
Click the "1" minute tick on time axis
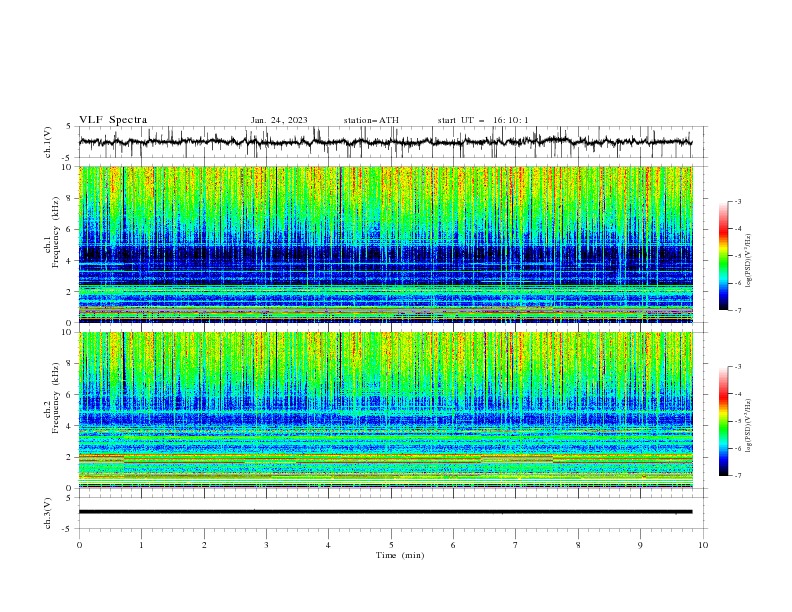pos(142,545)
